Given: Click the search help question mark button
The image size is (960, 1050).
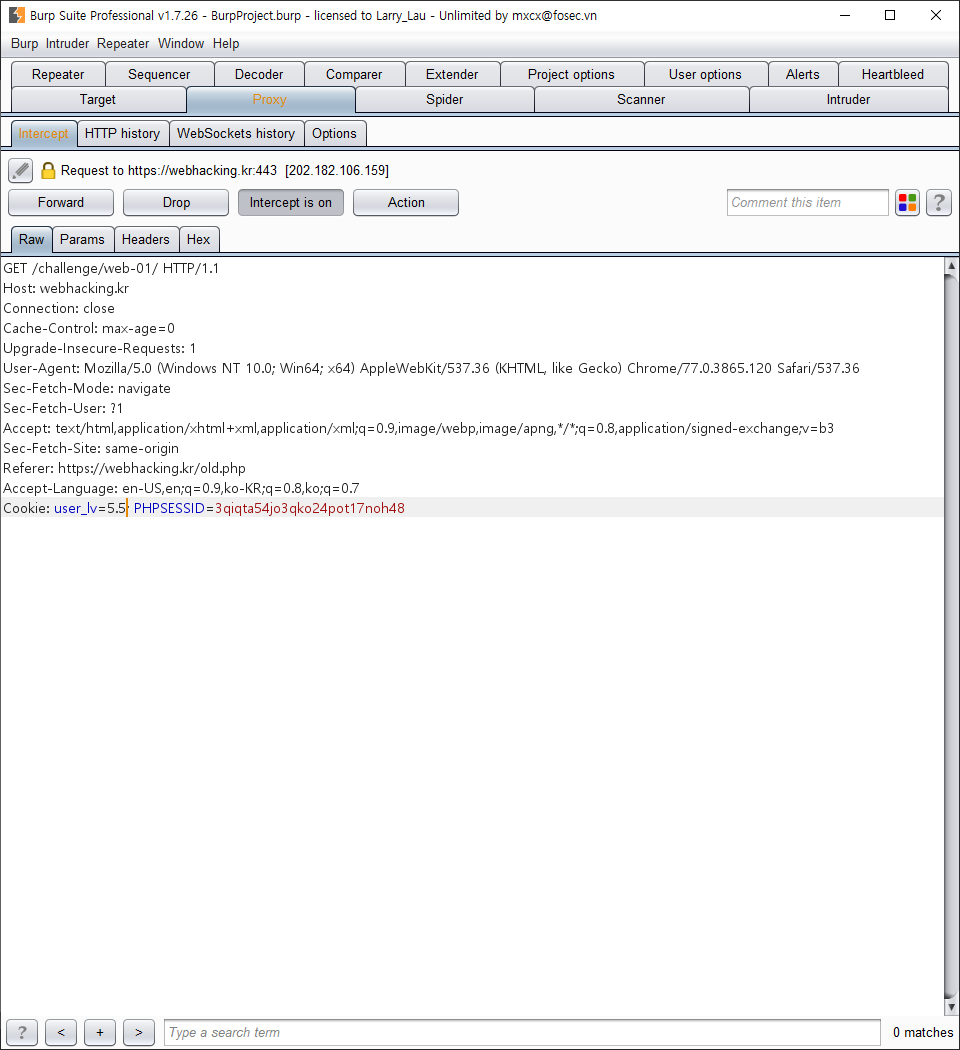Looking at the screenshot, I should point(21,1032).
